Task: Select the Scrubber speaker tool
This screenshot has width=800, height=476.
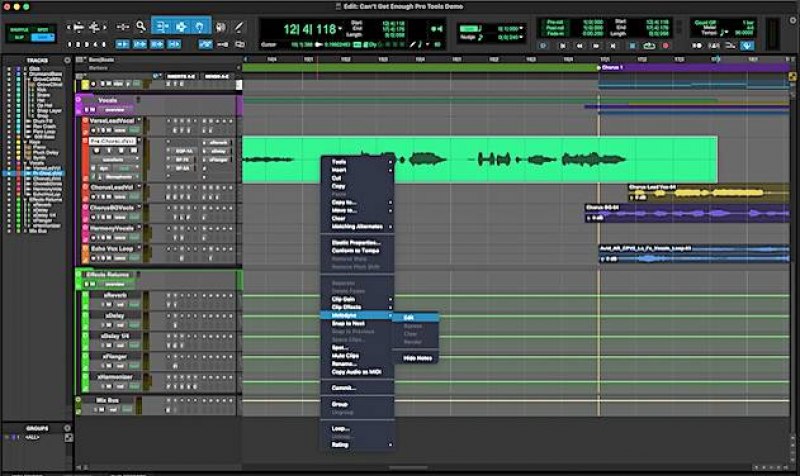Action: tap(220, 27)
